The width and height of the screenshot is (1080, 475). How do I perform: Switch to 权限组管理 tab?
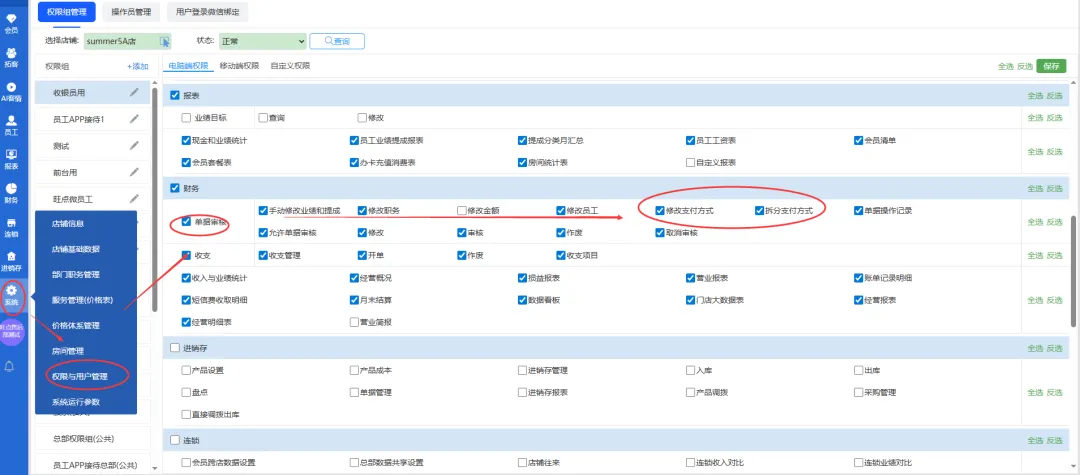(69, 11)
